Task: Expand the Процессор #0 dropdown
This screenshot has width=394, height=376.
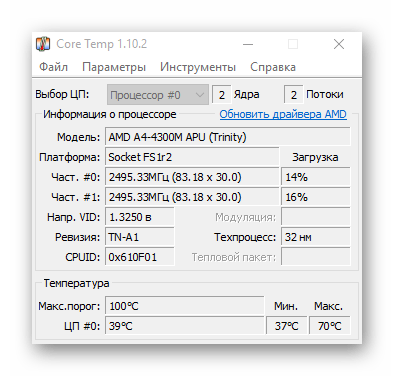Action: click(158, 95)
